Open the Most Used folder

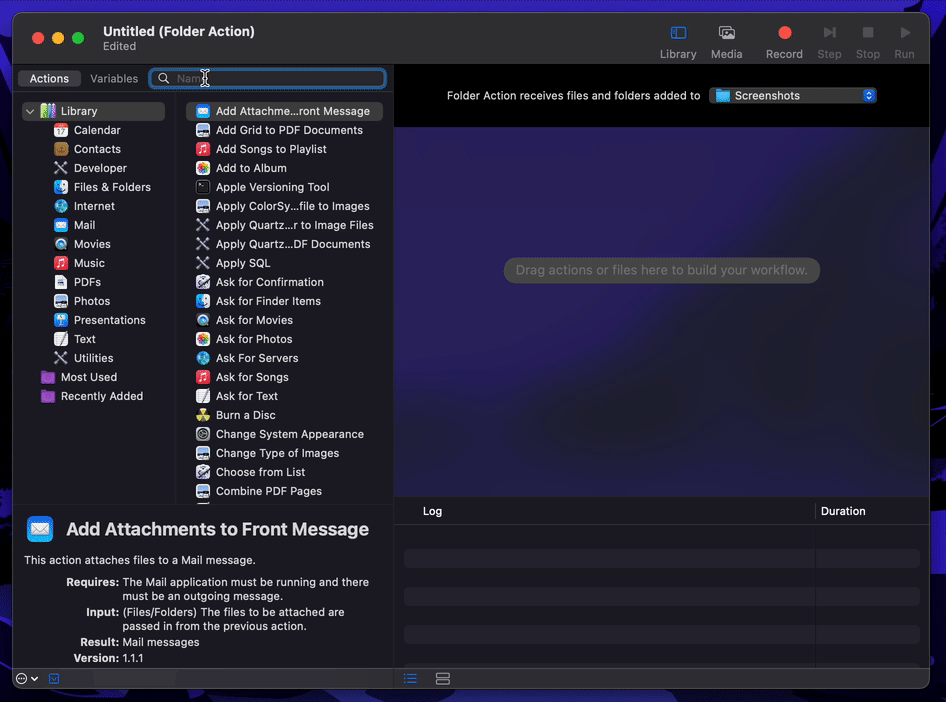coord(88,377)
